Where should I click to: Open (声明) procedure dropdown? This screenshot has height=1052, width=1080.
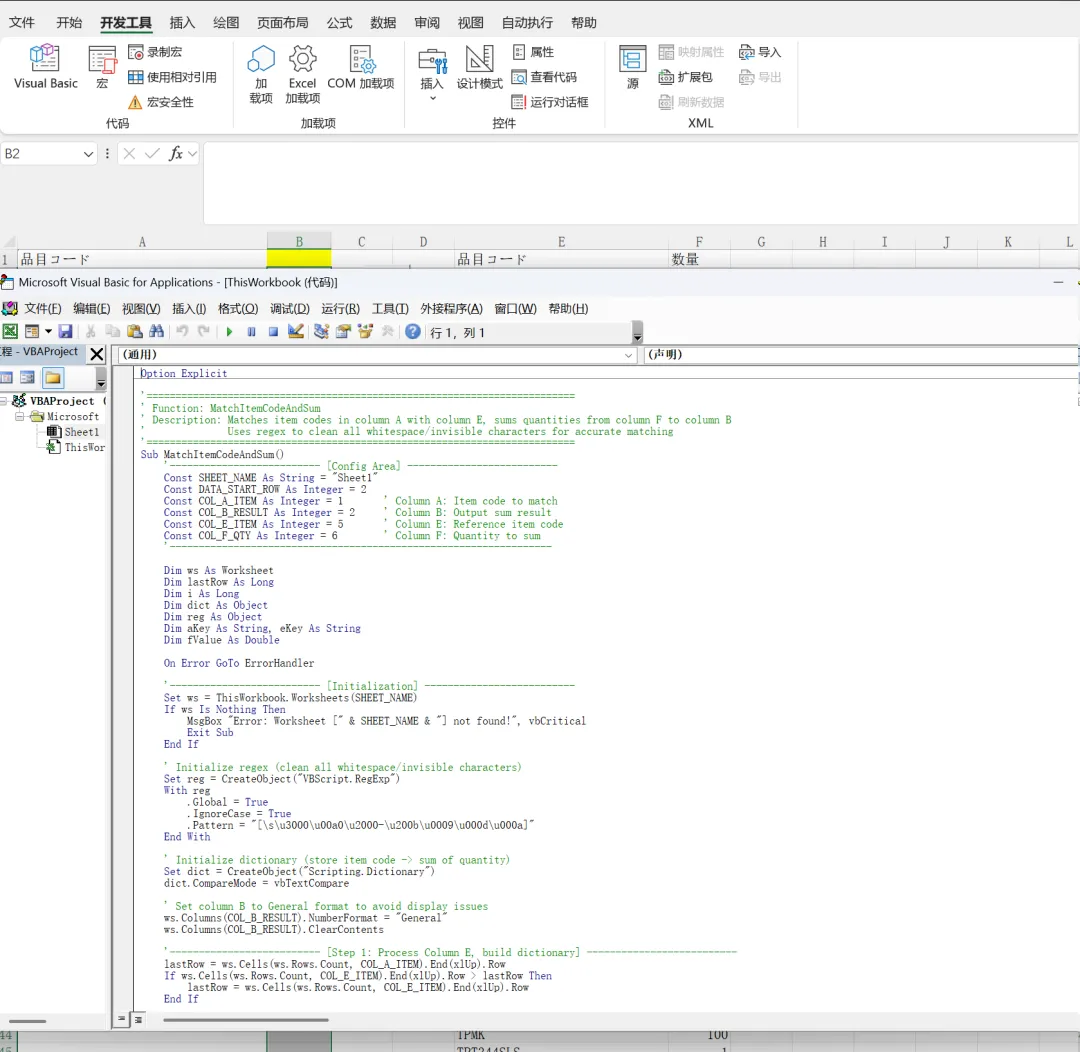pos(861,354)
